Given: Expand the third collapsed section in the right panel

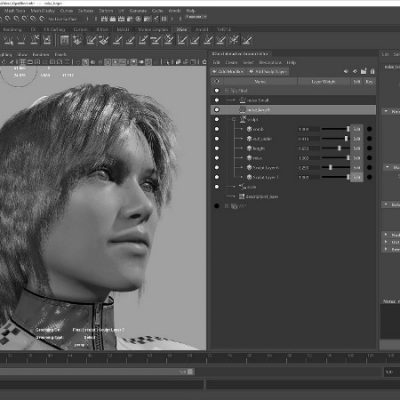Looking at the screenshot, I should 387,204.
